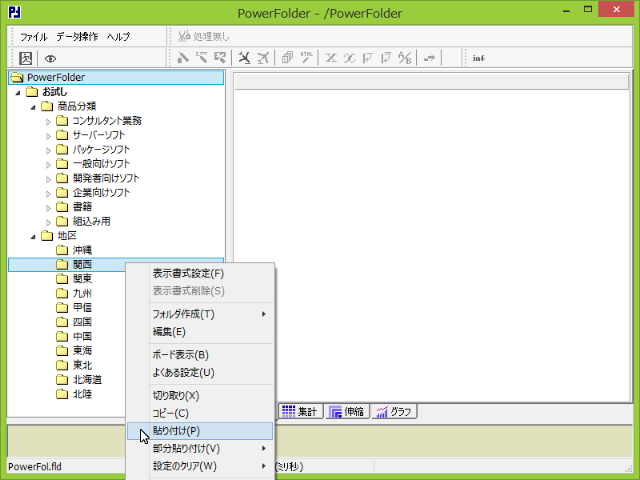Select the 東北 folder in tree

[82, 365]
